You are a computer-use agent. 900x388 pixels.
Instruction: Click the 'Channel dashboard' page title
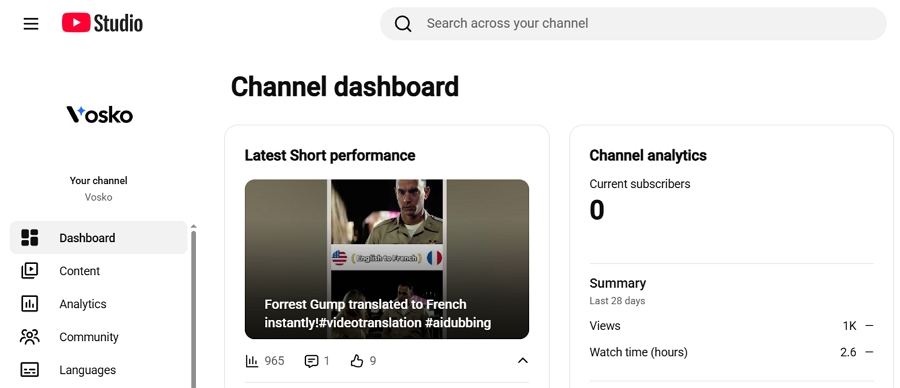[345, 87]
